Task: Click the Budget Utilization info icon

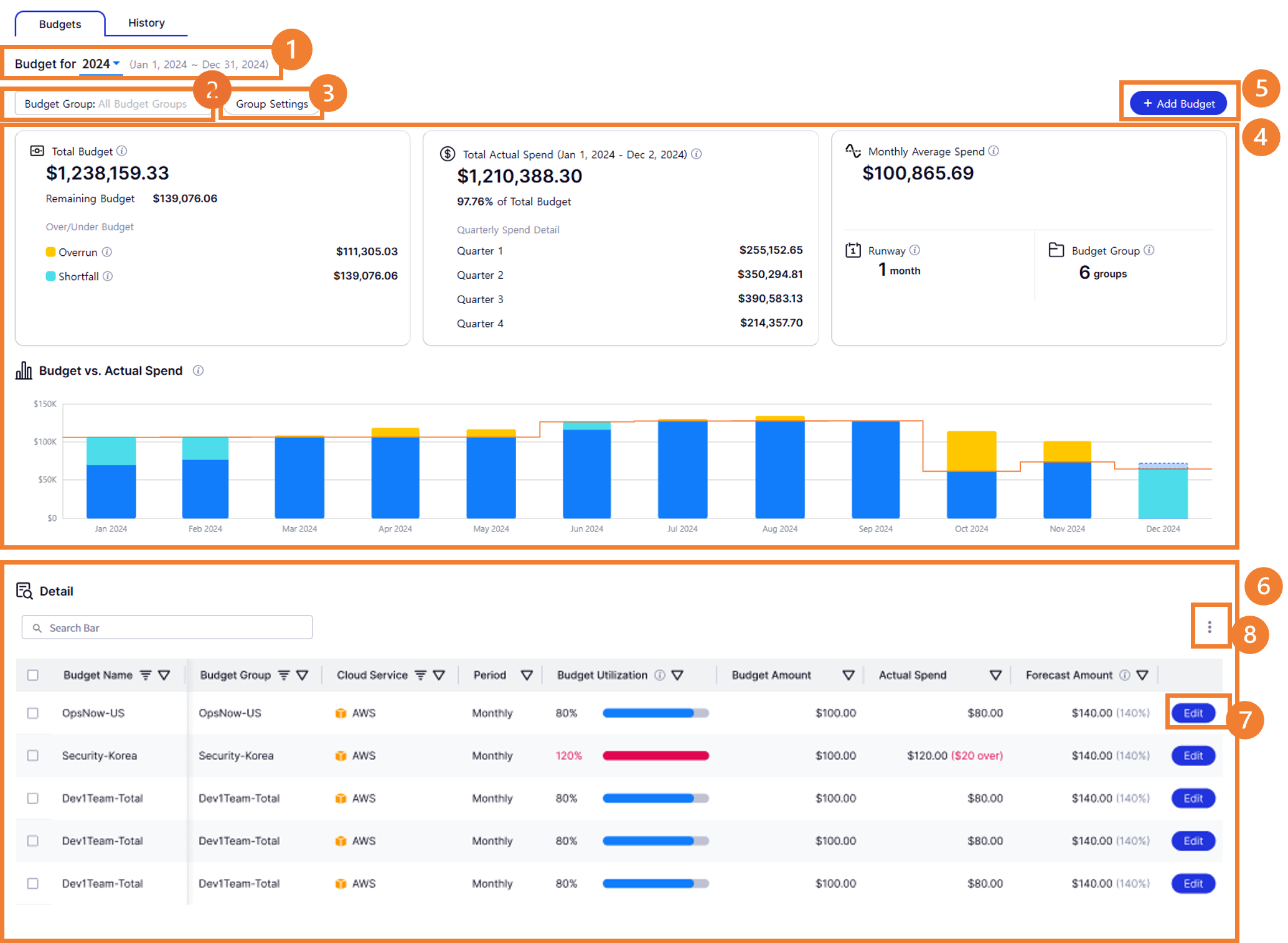Action: click(660, 675)
